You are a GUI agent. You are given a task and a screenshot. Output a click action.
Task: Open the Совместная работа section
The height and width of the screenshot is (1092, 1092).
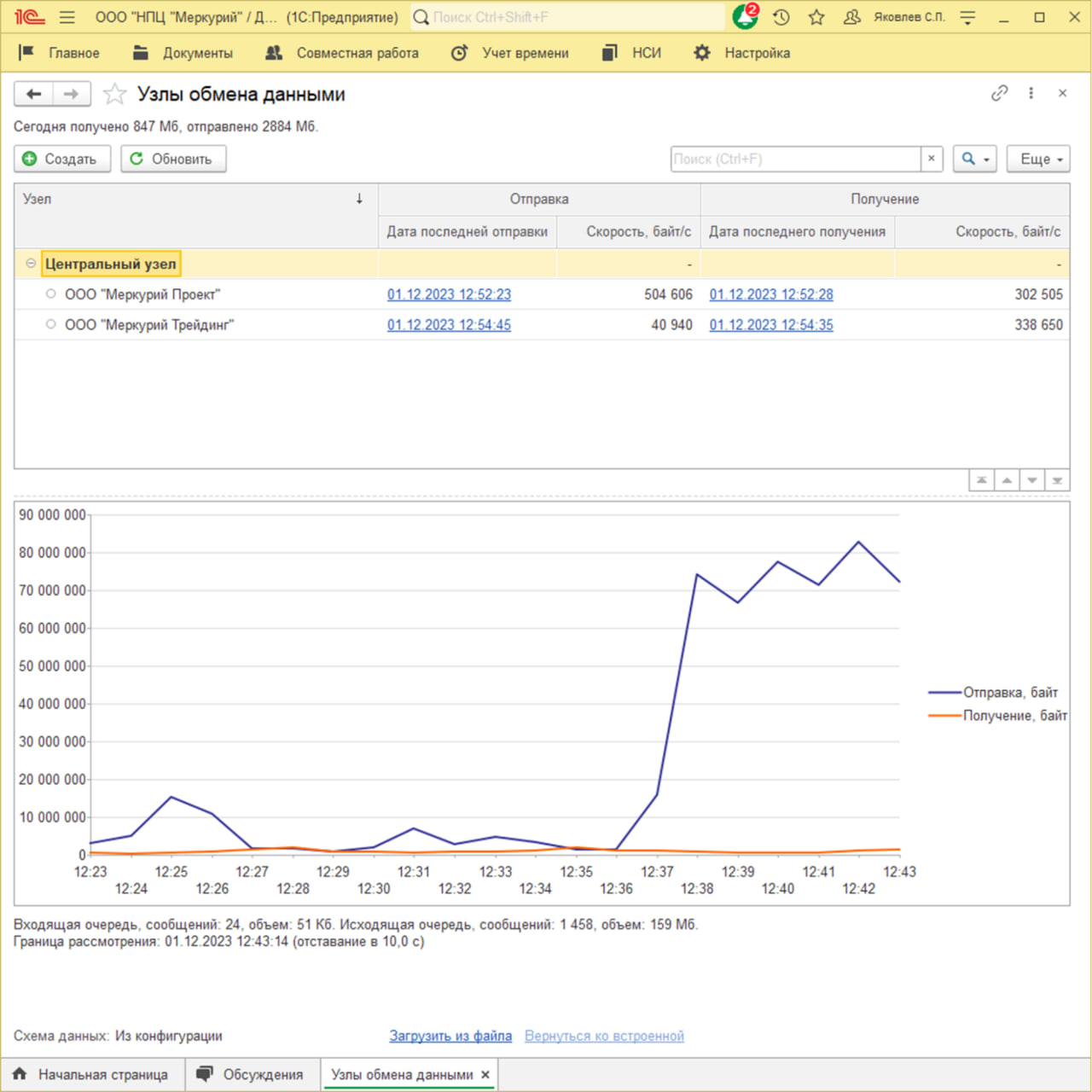click(x=342, y=53)
